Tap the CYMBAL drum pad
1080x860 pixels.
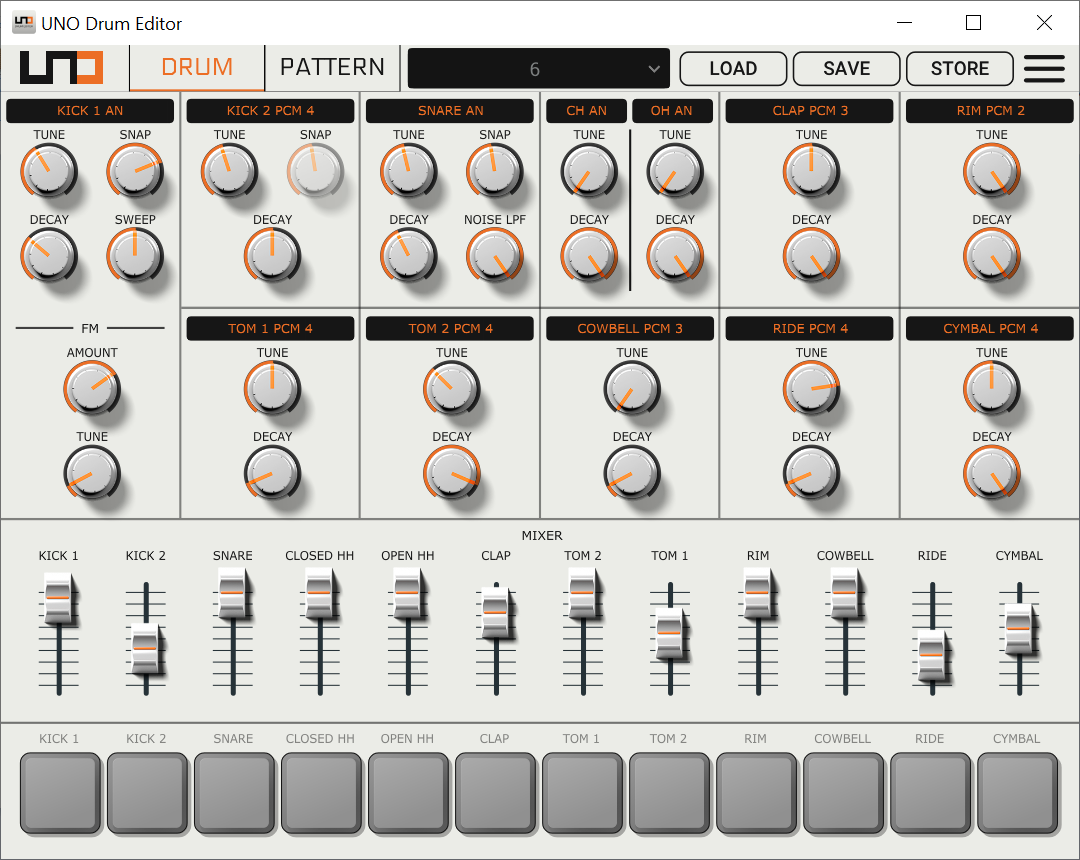1016,792
